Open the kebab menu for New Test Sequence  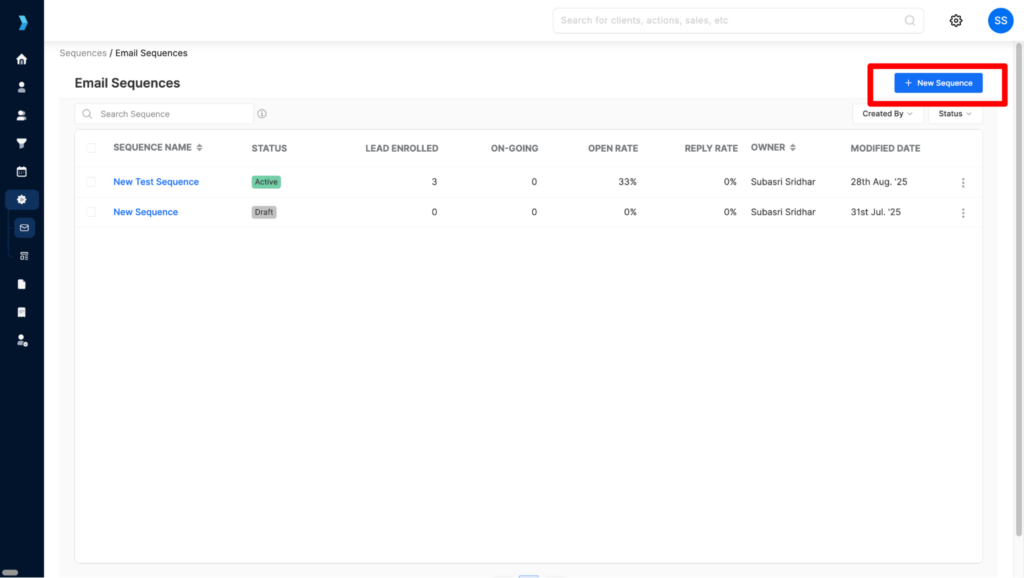963,182
